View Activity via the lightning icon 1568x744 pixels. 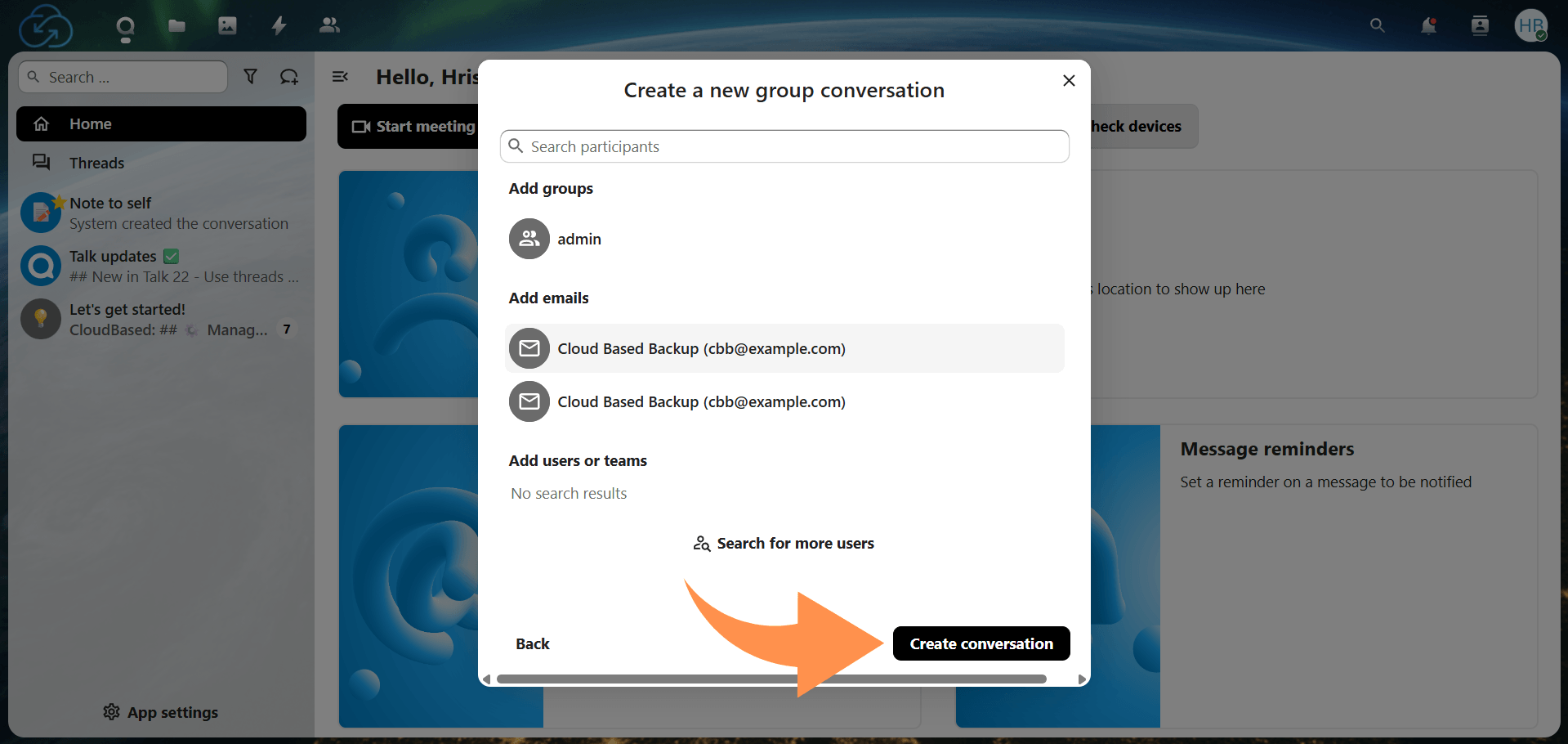coord(278,25)
